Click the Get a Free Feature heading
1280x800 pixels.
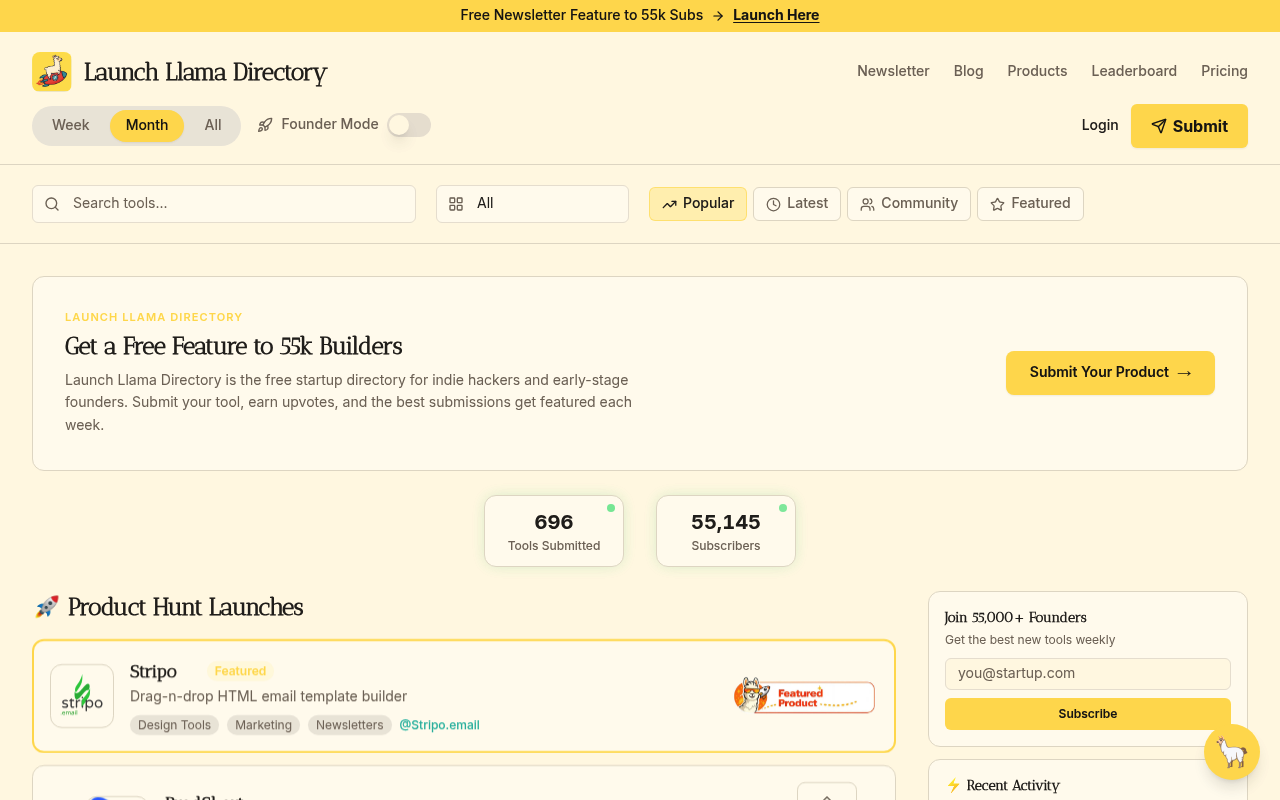233,346
